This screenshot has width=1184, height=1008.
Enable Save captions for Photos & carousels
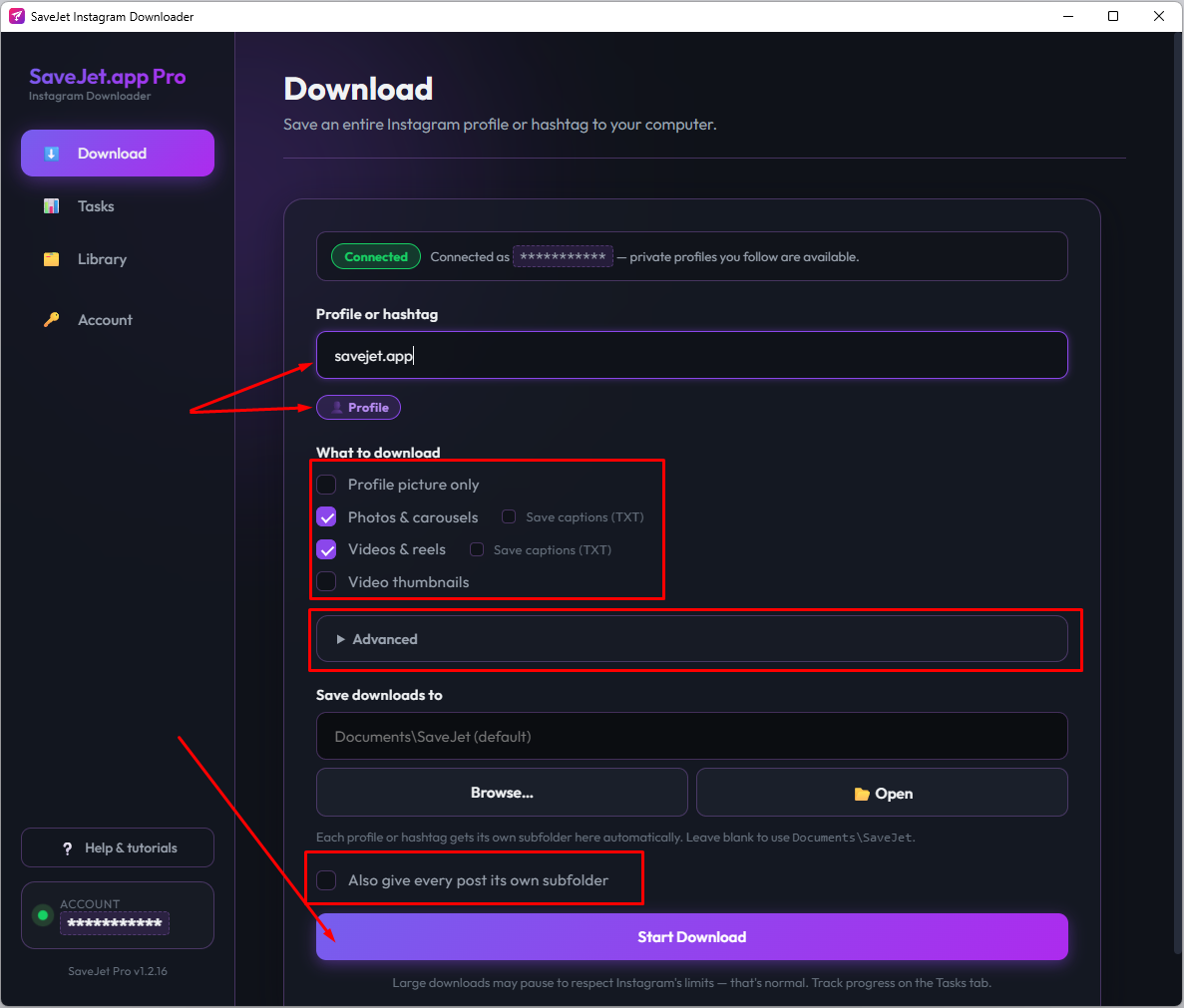(509, 516)
